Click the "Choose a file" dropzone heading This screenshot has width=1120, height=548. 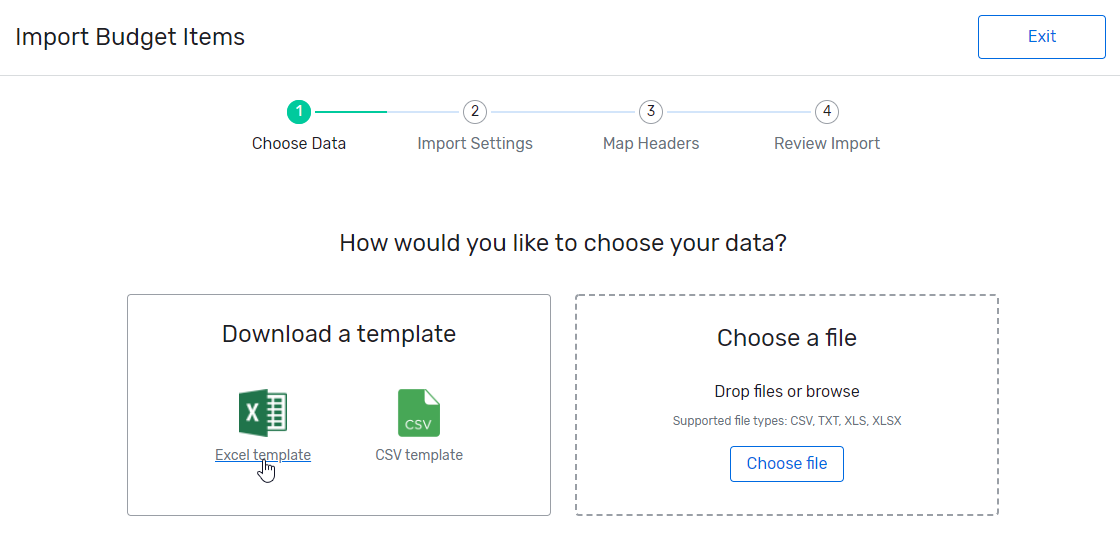point(787,338)
